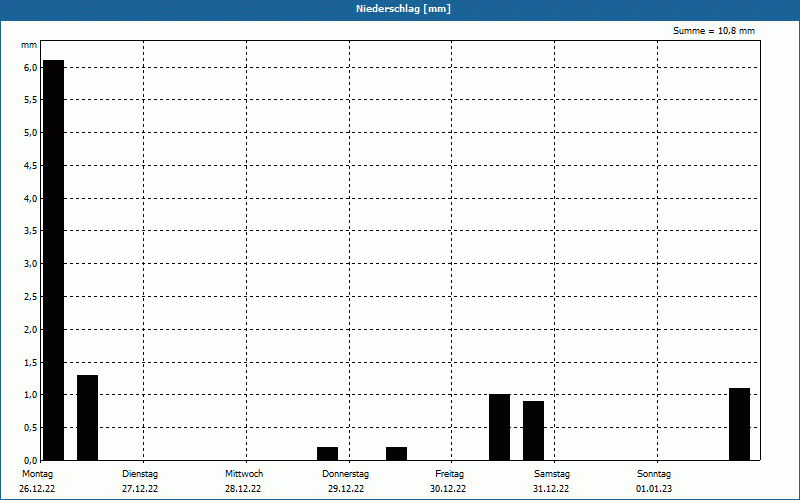Image resolution: width=800 pixels, height=500 pixels.
Task: Click the small bar between Donnerstag and Freitag
Action: coord(396,454)
